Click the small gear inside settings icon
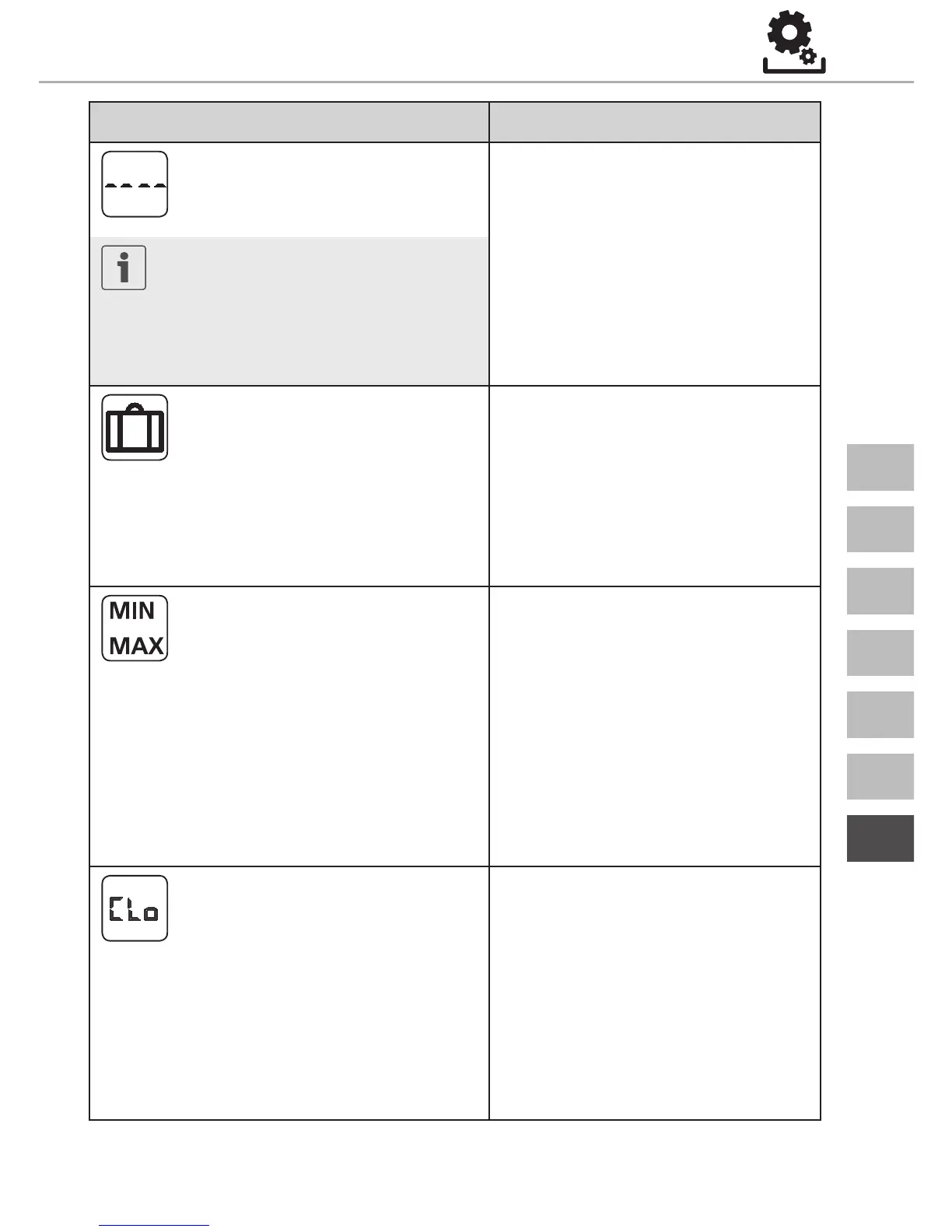This screenshot has width=952, height=1232. [x=809, y=56]
